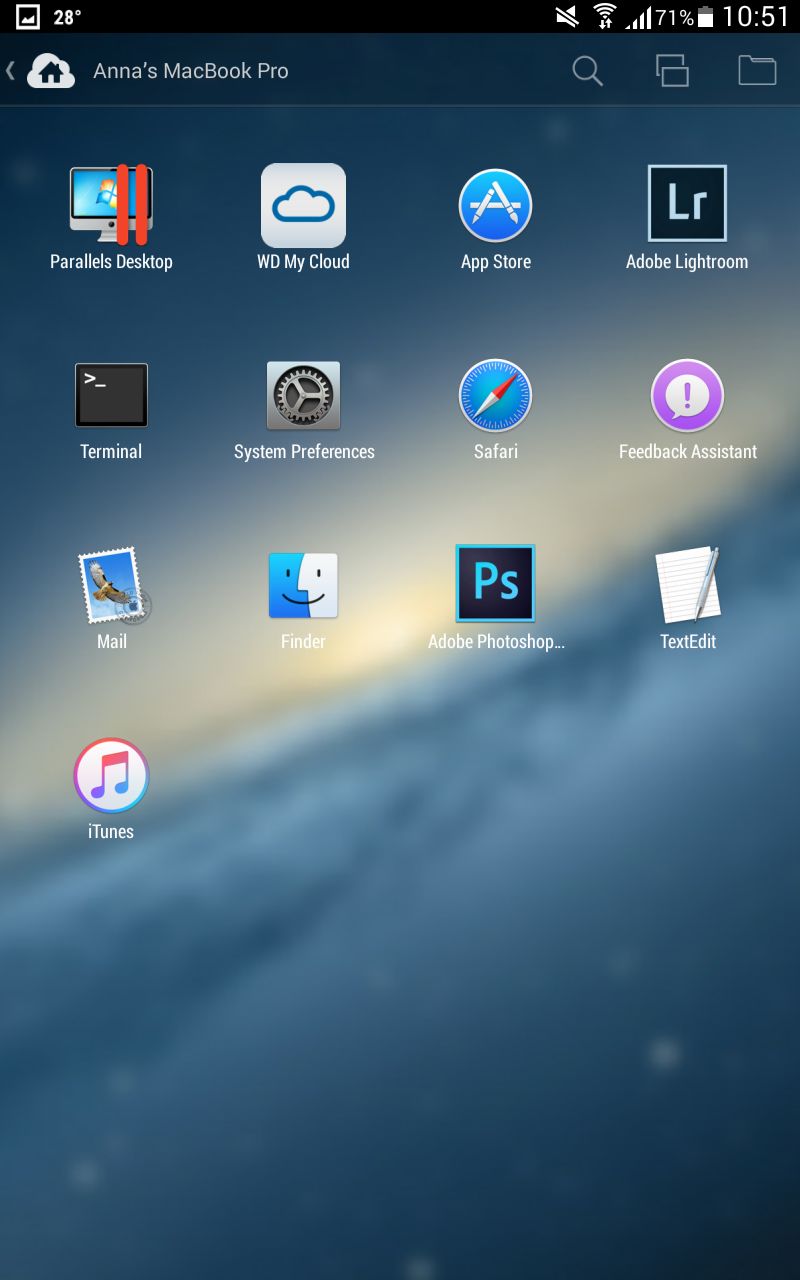The image size is (800, 1280).
Task: Tap the 10:51 clock
Action: point(756,16)
